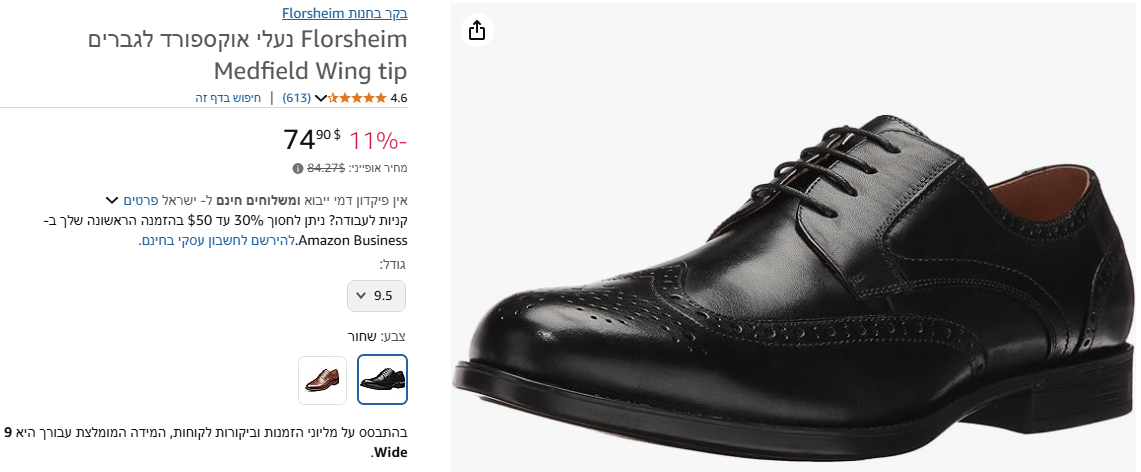Visit the Florsheim store link
The image size is (1141, 472).
click(x=344, y=14)
